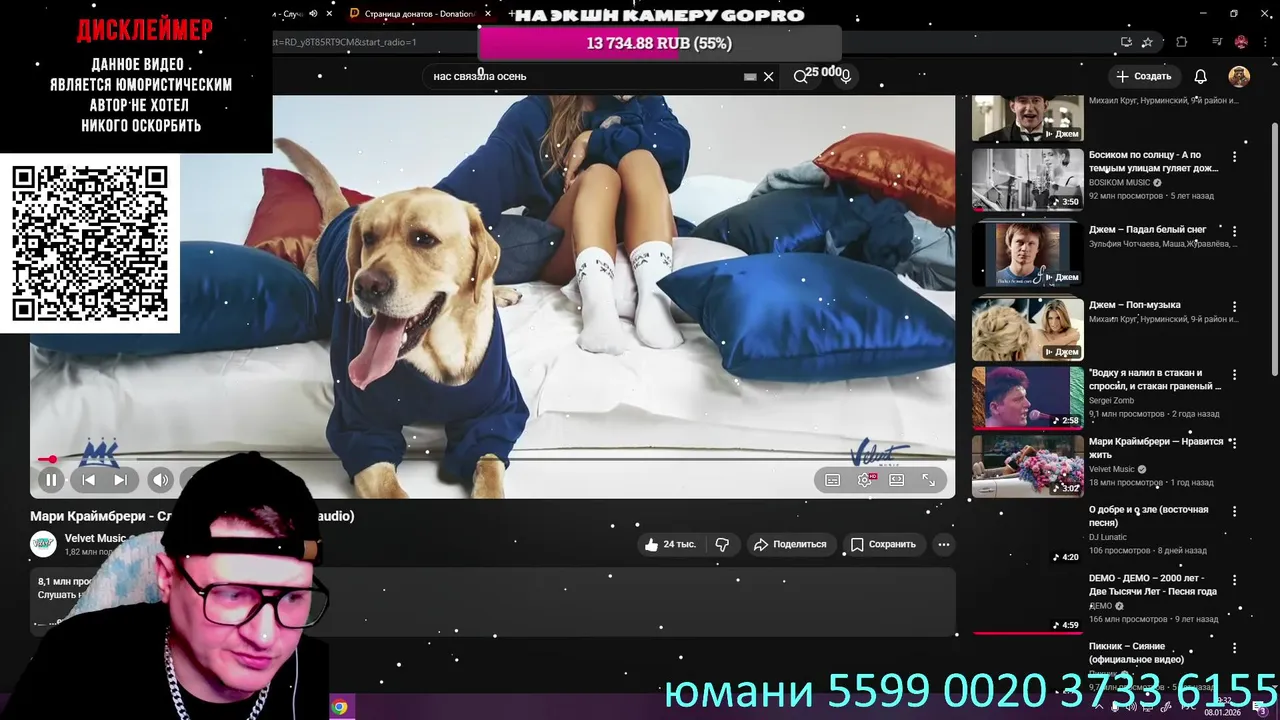This screenshot has width=1280, height=720.
Task: Click the Sergei Zomb channel name
Action: coord(1111,401)
